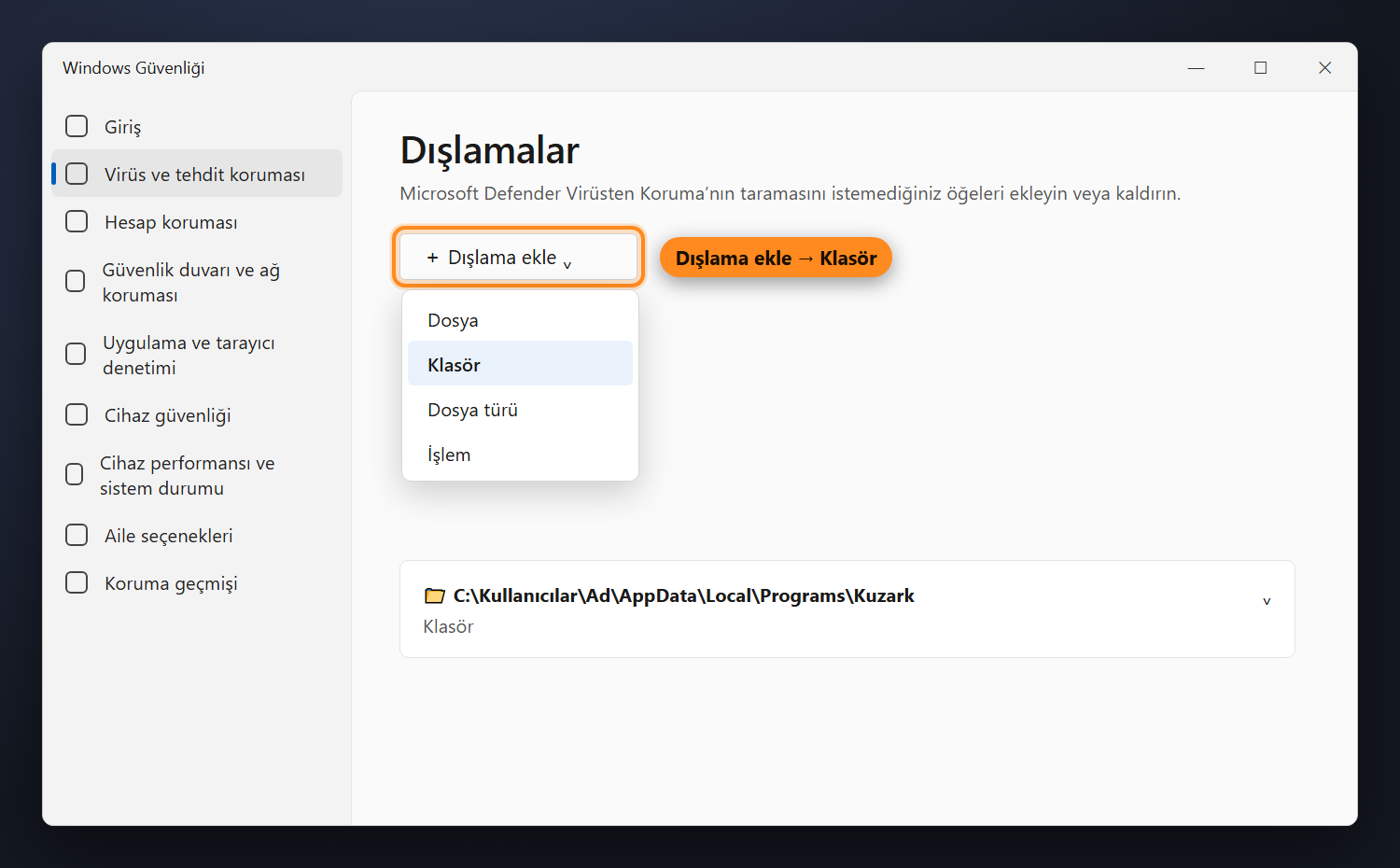Pick Dosya türü in the dropdown menu
1400x868 pixels.
pos(520,410)
